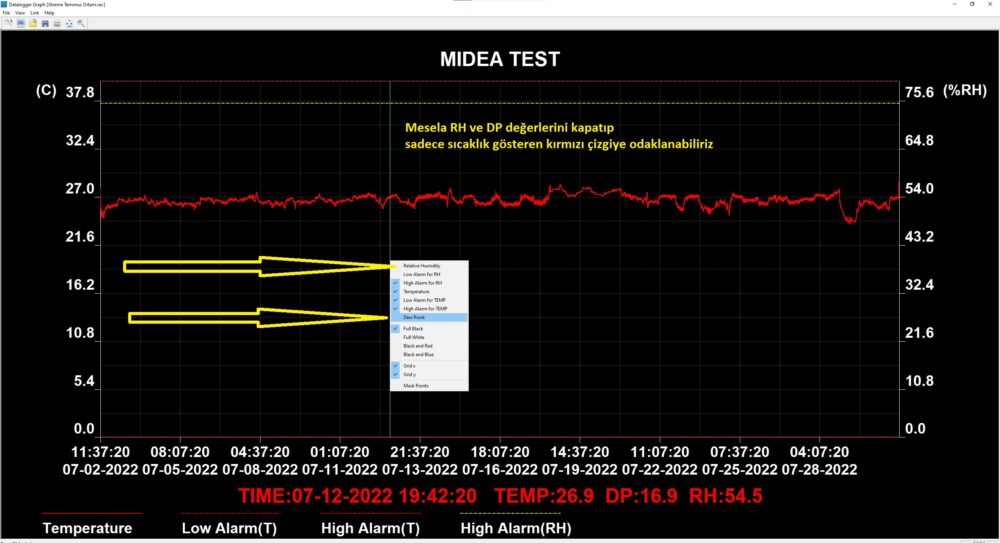Click the blue screen toolbar icon
This screenshot has width=1000, height=543.
point(20,23)
